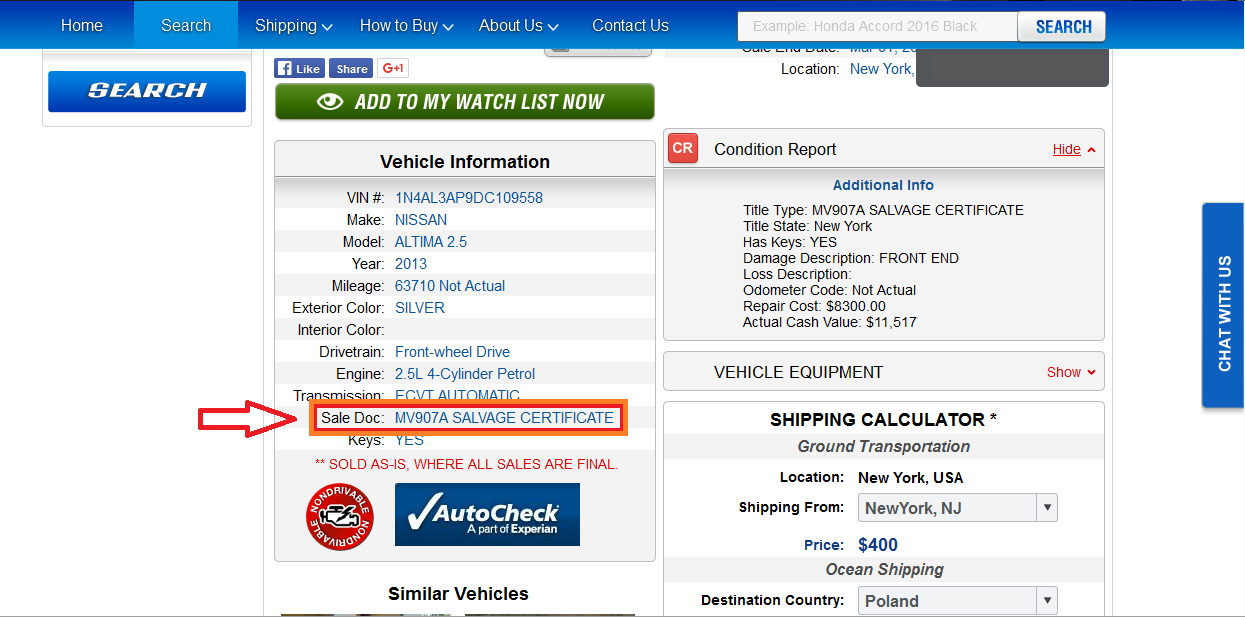Screen dimensions: 1245x617
Task: Click the Nondrivable engine badge icon
Action: [x=339, y=516]
